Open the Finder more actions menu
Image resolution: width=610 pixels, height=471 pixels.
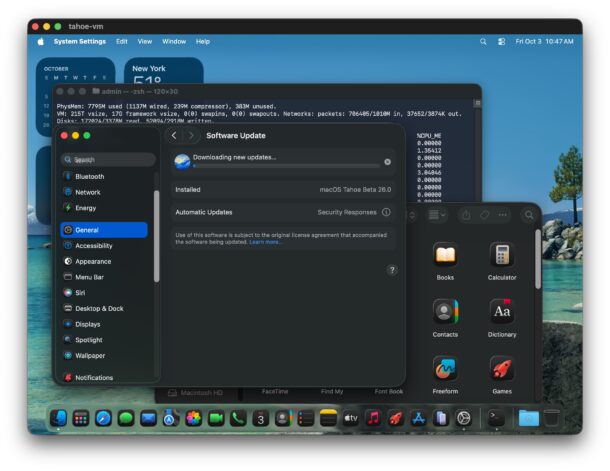[x=503, y=215]
